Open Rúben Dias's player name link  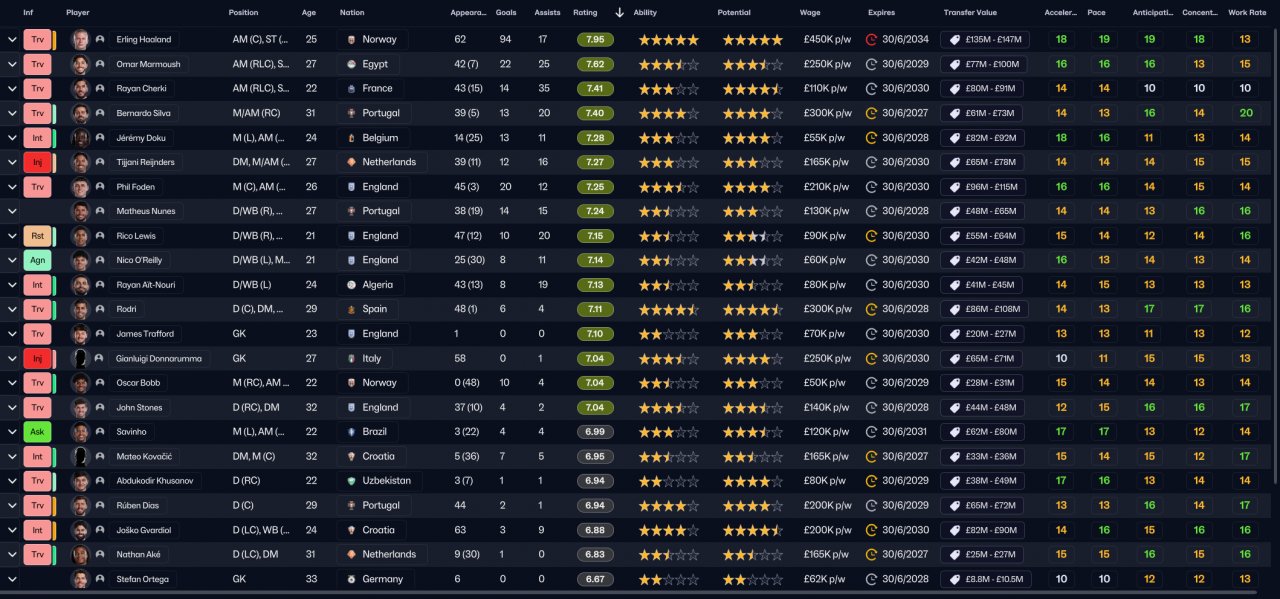point(139,505)
